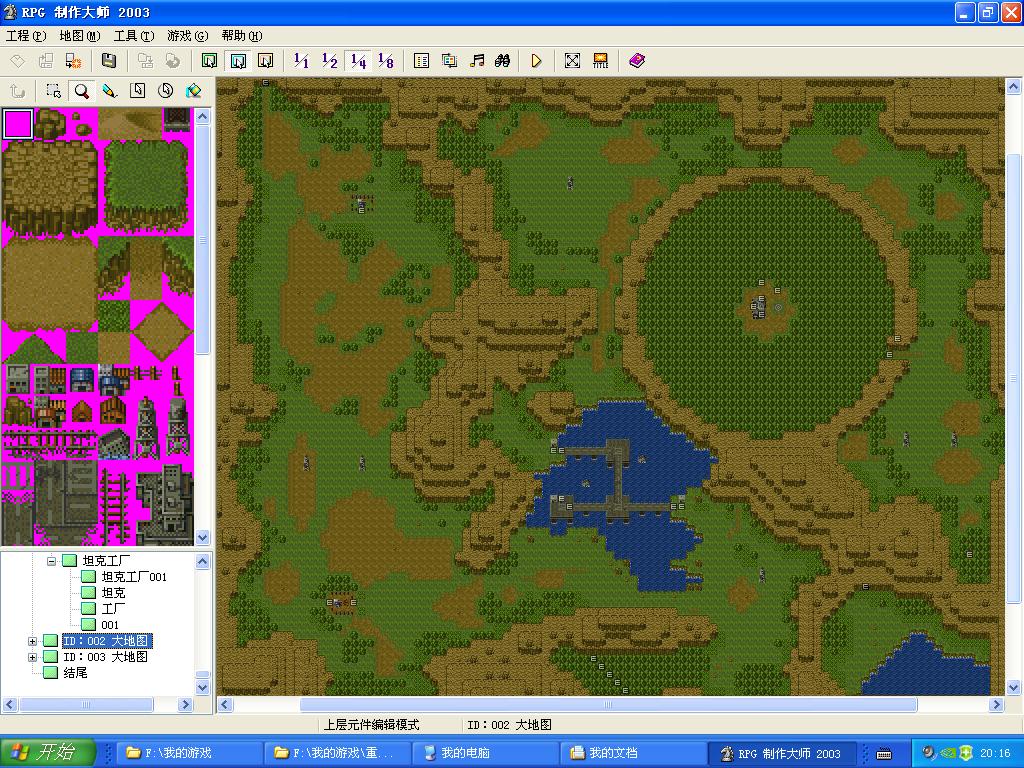The image size is (1024, 768).
Task: Start test play with the yellow arrow
Action: click(x=536, y=61)
